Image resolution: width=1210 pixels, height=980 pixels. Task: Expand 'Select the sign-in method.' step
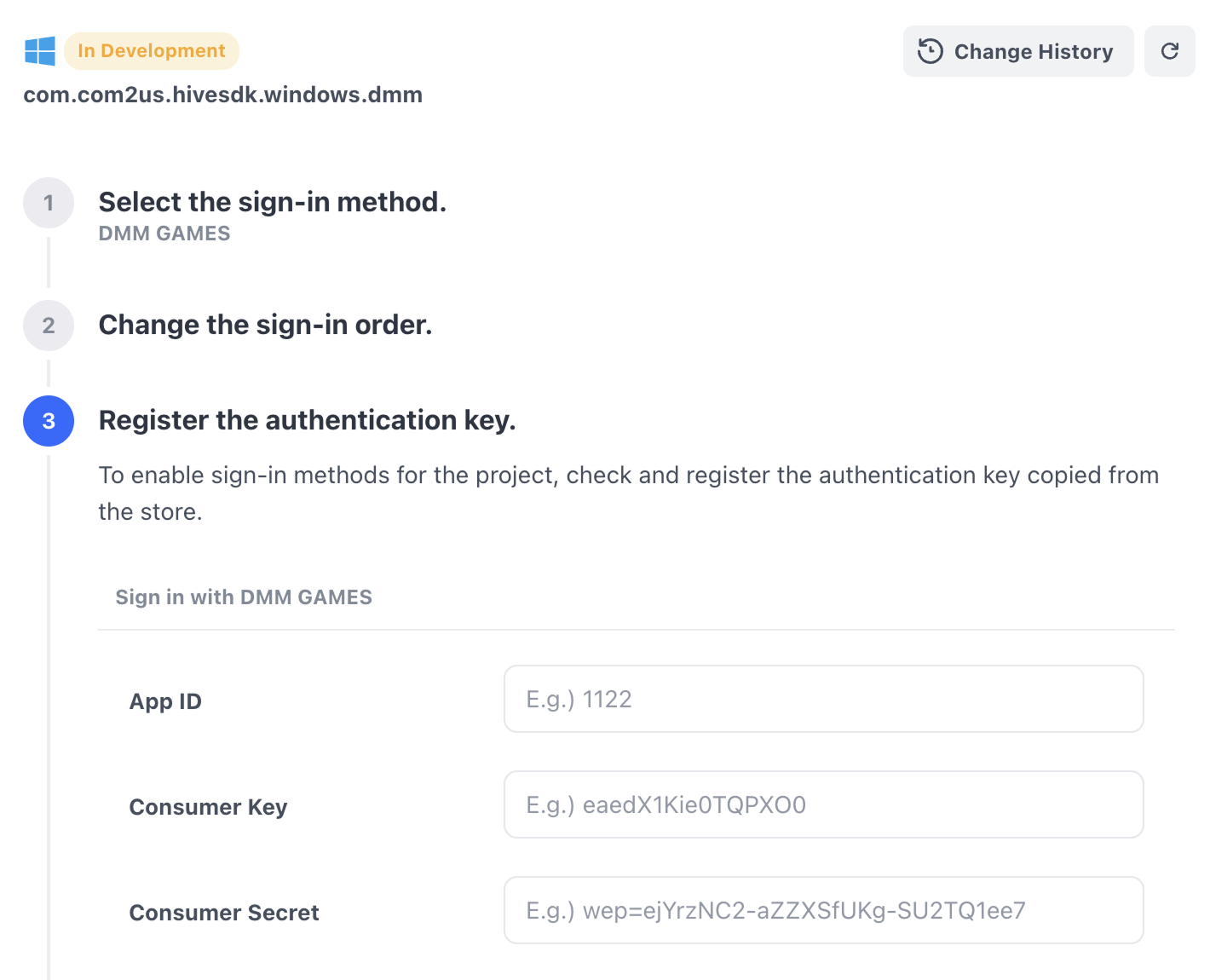pos(273,202)
